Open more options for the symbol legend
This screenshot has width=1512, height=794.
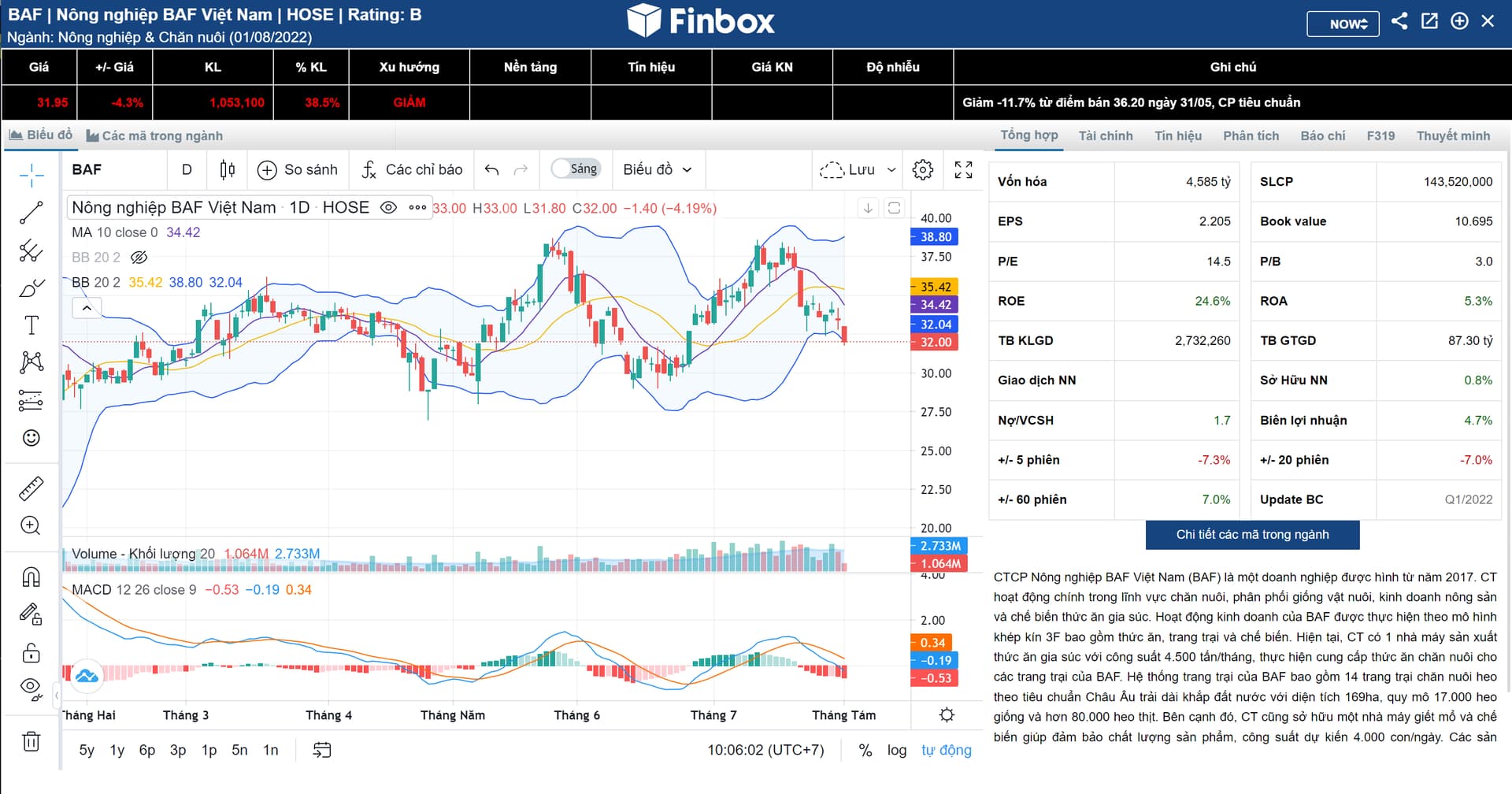point(417,208)
